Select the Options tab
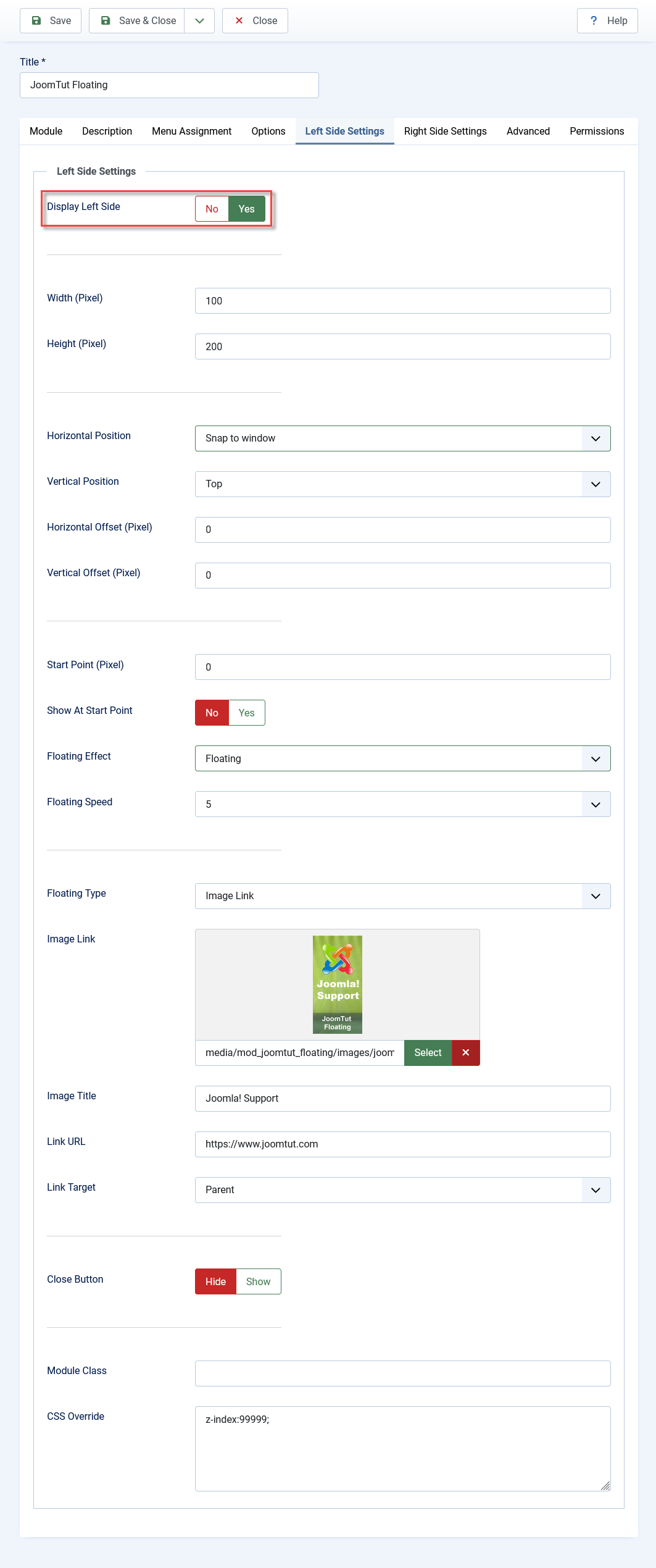Screen dimensions: 656x1568 coord(268,131)
